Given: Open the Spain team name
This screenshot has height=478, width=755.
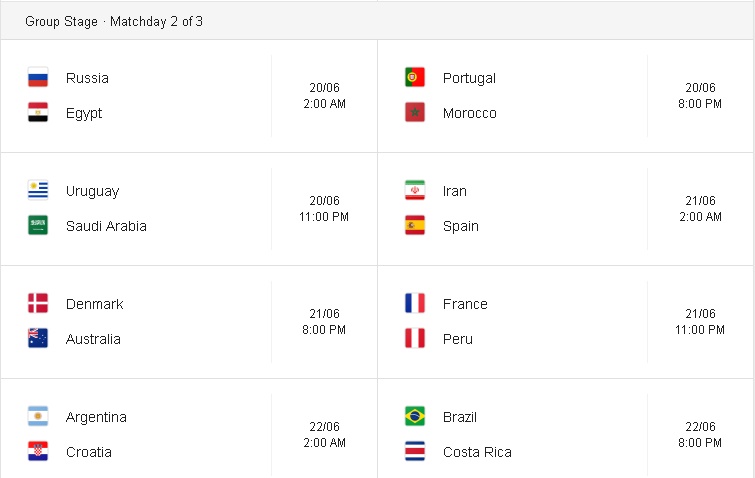Looking at the screenshot, I should (461, 226).
